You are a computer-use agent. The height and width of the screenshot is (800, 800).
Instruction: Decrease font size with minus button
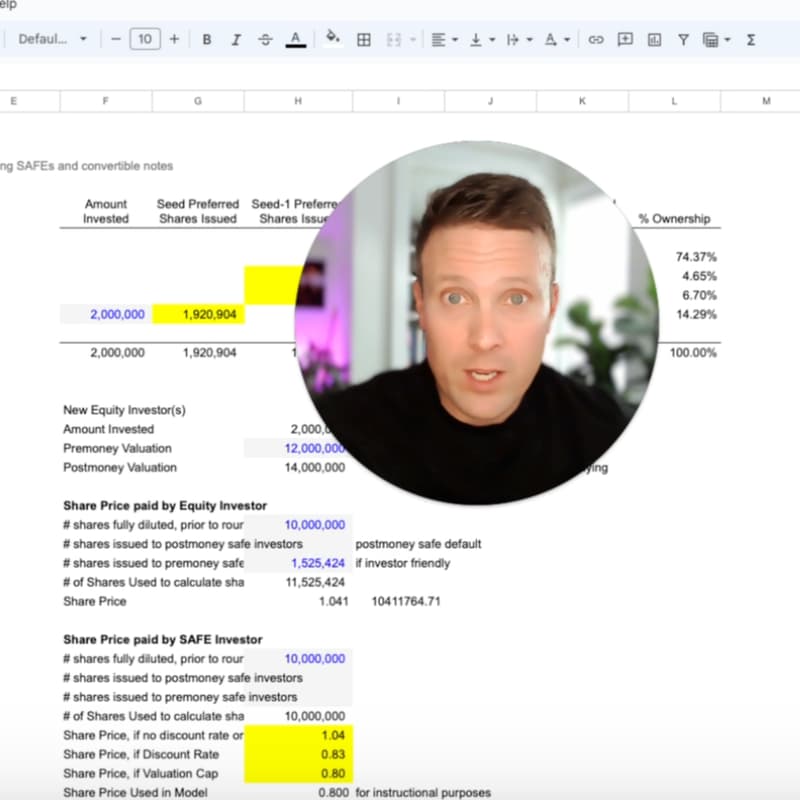click(x=116, y=40)
